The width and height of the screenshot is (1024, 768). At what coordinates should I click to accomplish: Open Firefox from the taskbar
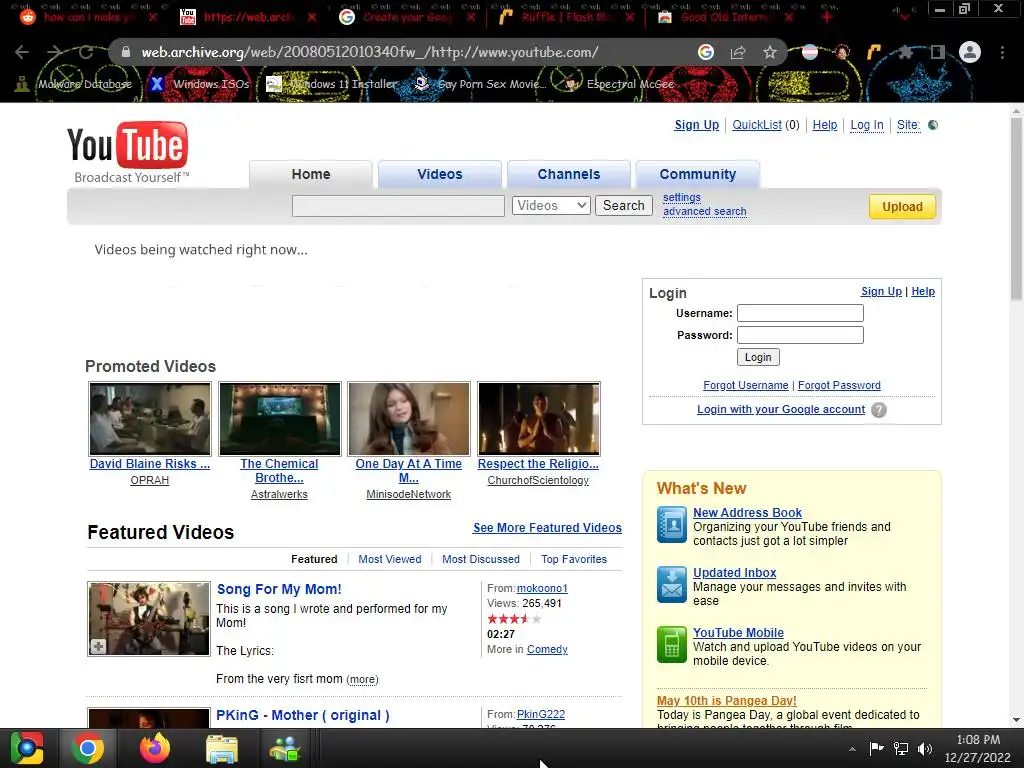(155, 748)
